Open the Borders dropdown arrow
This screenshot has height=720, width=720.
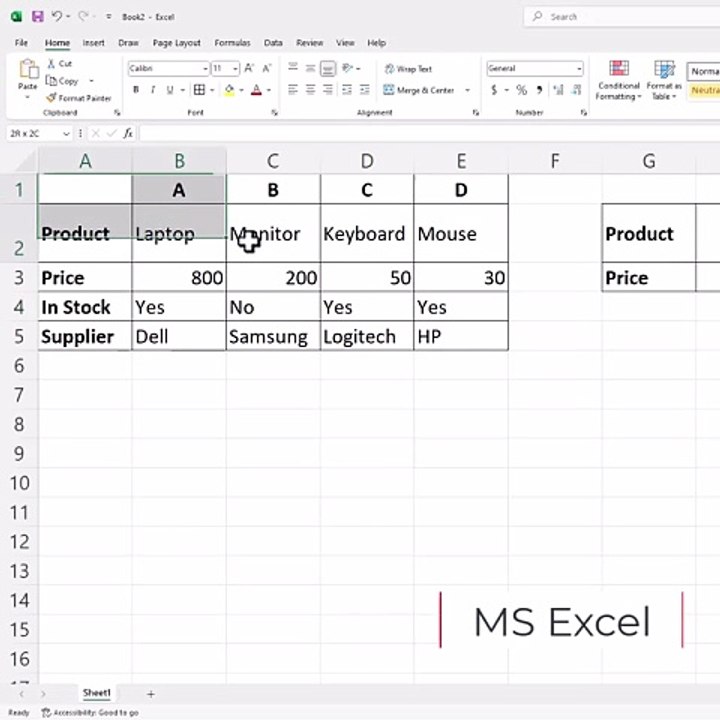pos(212,90)
